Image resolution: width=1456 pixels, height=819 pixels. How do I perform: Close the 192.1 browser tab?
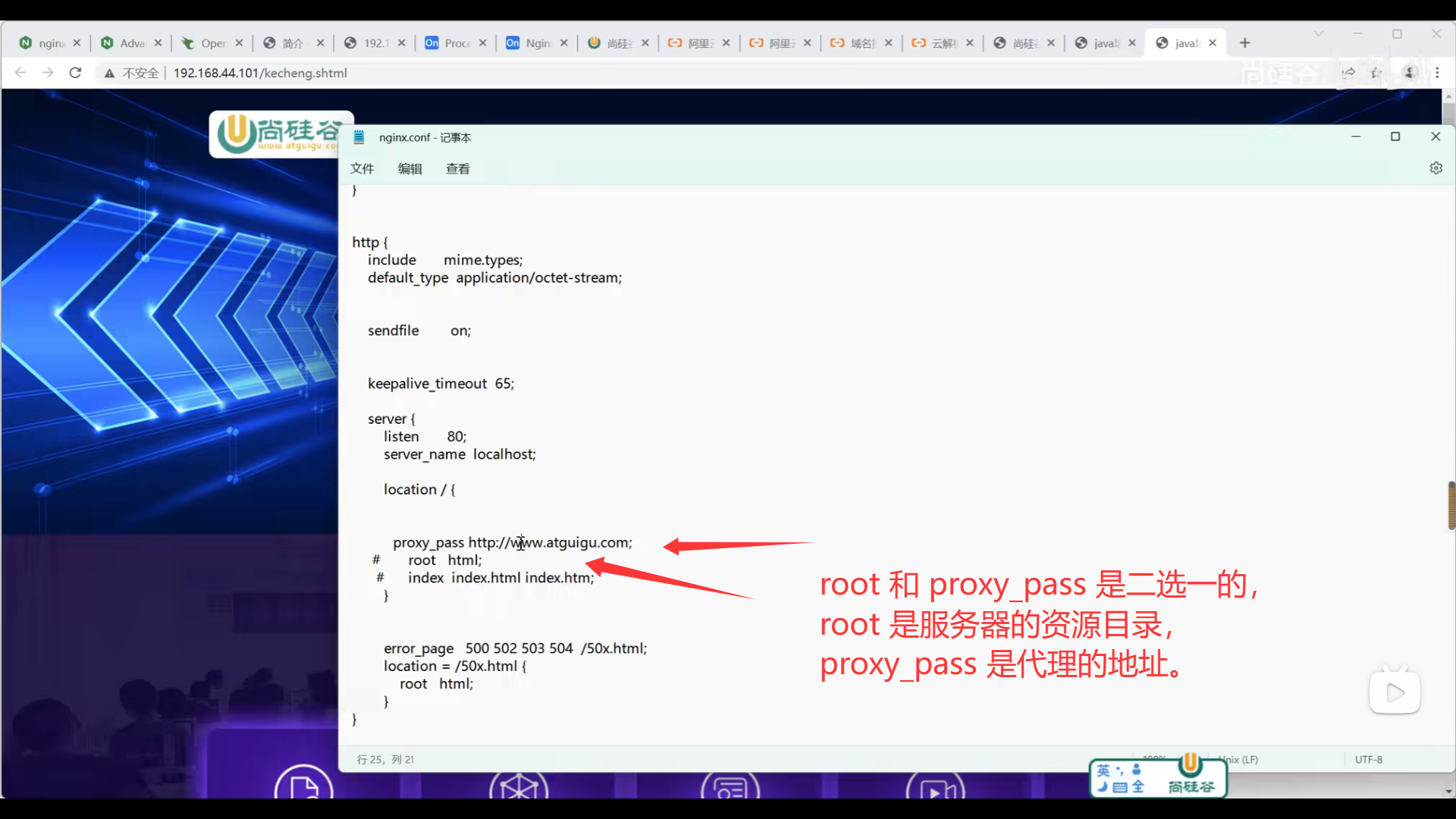(401, 43)
